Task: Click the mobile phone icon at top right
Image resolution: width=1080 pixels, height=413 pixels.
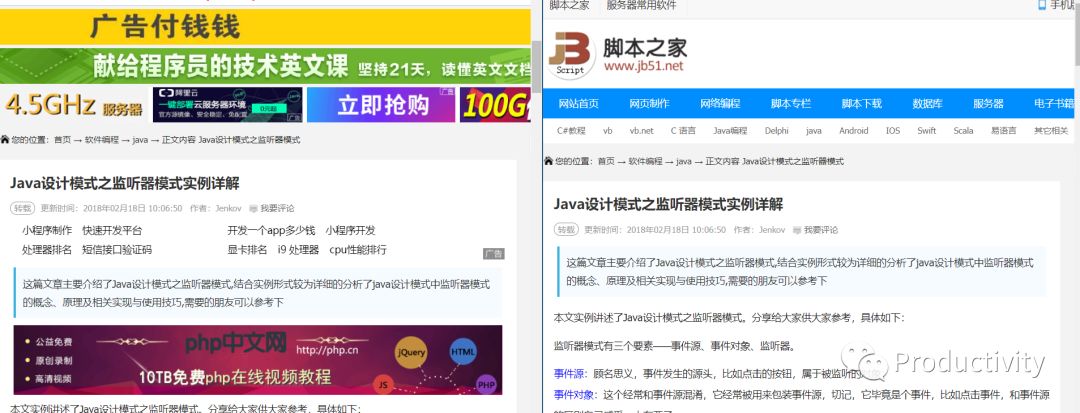Action: pyautogui.click(x=1042, y=5)
